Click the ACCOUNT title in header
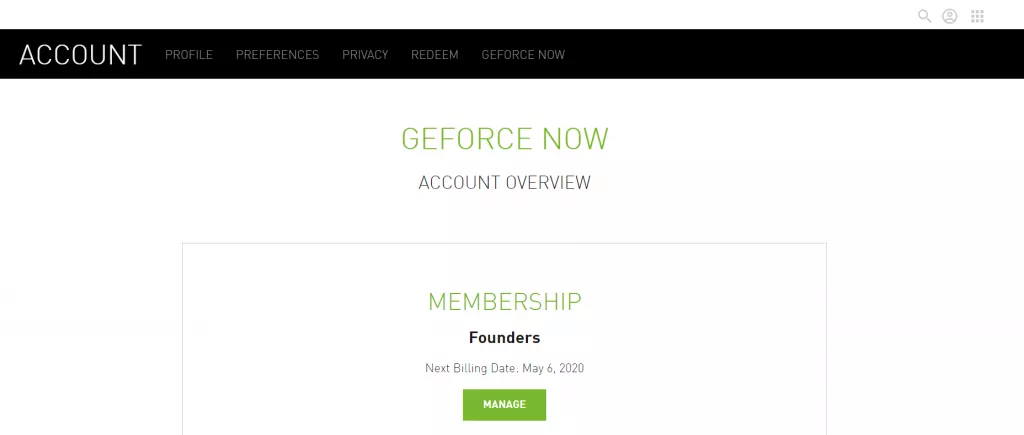 [x=81, y=55]
